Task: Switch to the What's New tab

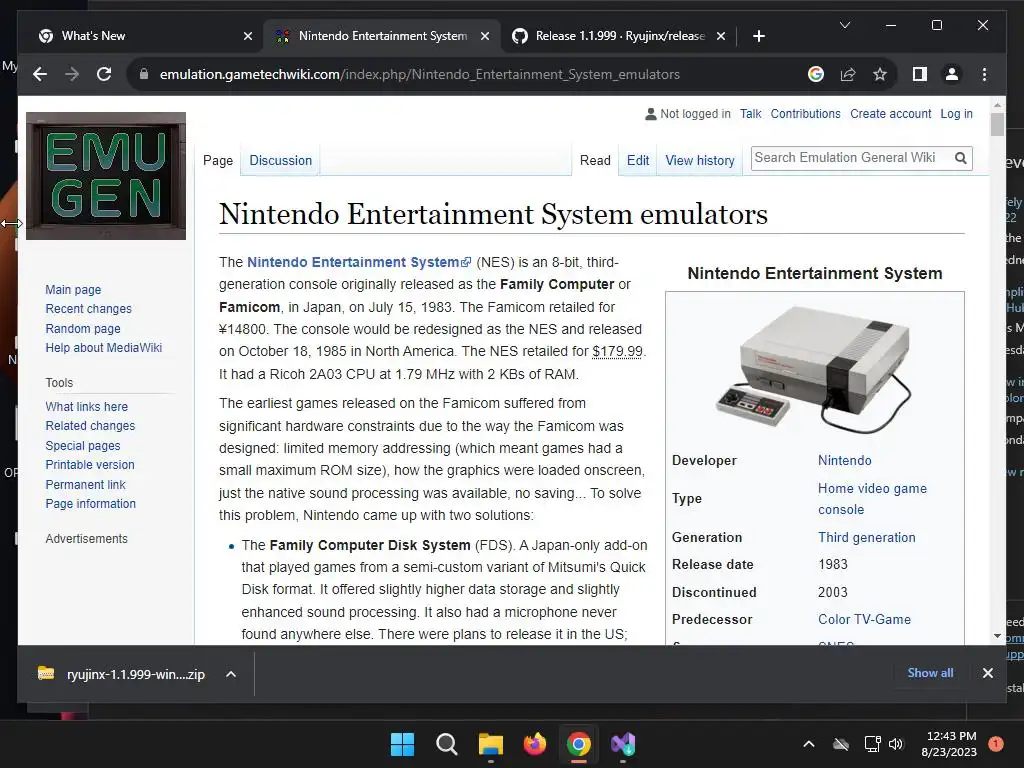Action: click(143, 36)
